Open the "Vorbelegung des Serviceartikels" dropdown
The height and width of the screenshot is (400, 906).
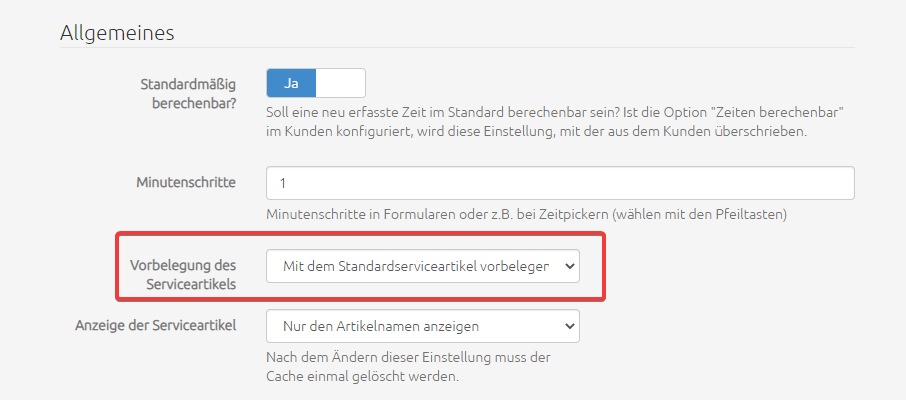point(422,266)
